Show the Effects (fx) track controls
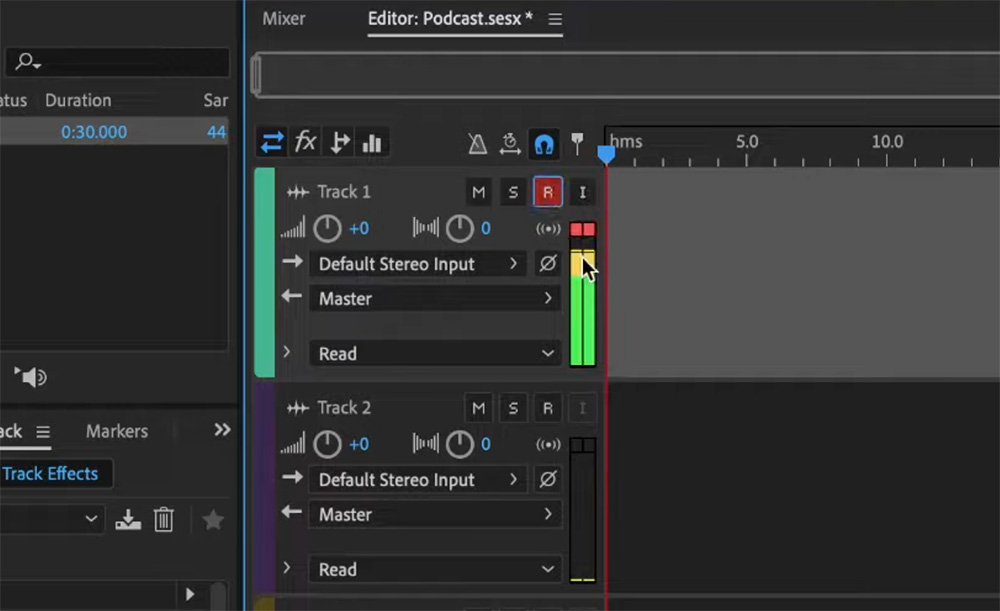This screenshot has width=1000, height=611. (x=305, y=142)
